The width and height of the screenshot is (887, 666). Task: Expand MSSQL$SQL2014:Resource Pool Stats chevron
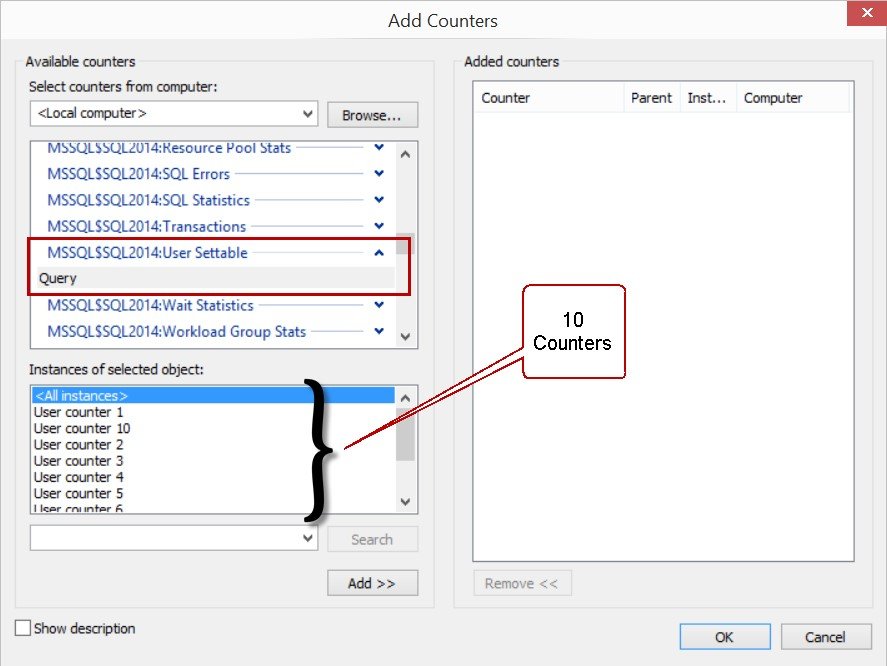click(x=379, y=147)
